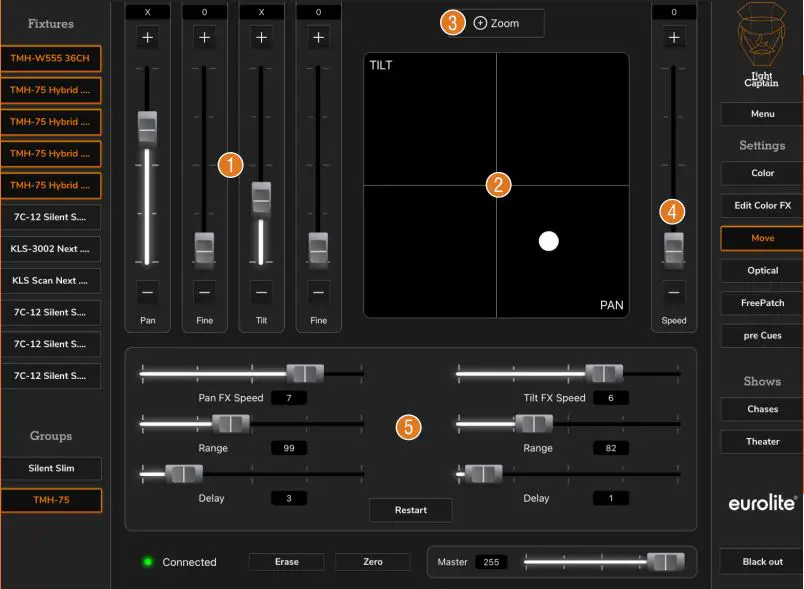Click the Erase button
804x589 pixels.
[x=287, y=562]
